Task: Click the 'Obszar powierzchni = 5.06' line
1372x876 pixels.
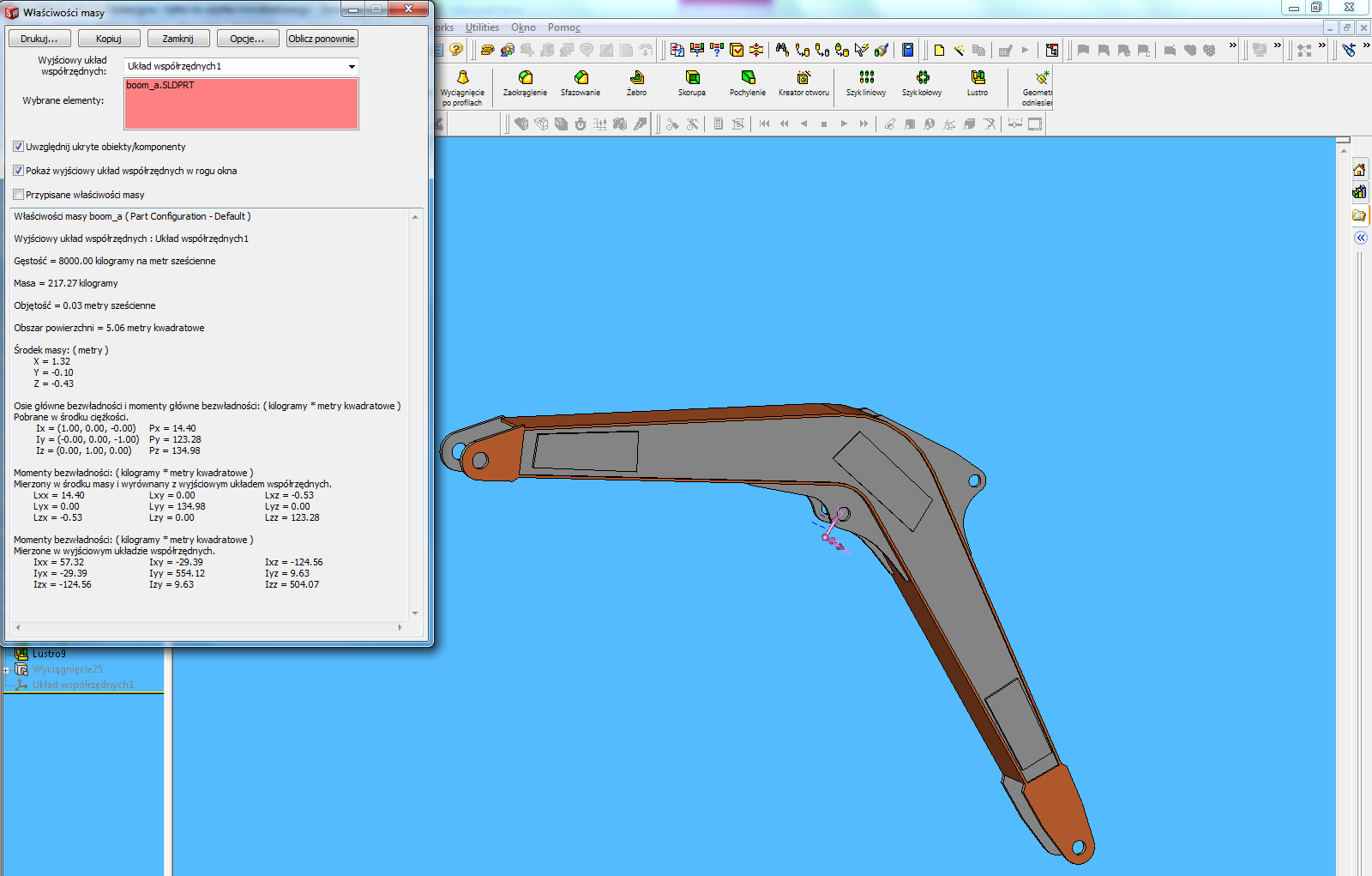Action: (109, 328)
